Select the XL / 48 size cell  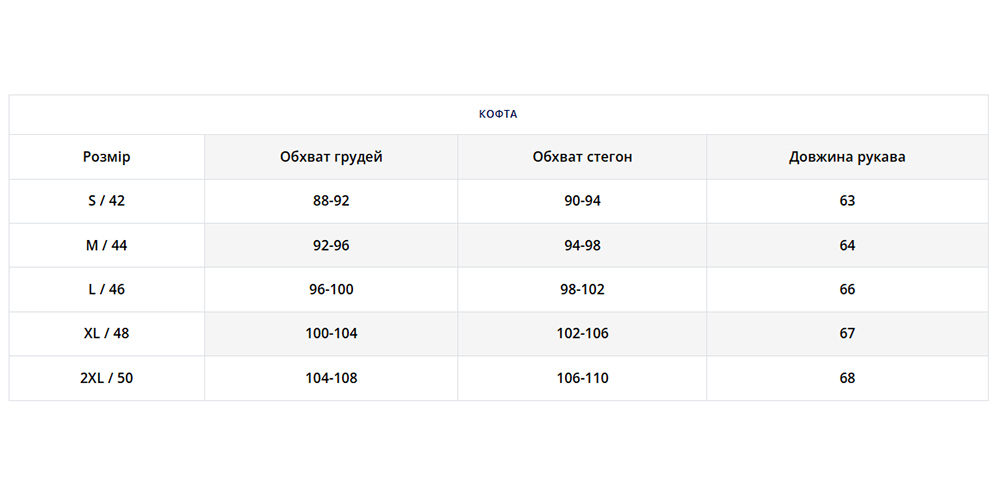point(106,334)
